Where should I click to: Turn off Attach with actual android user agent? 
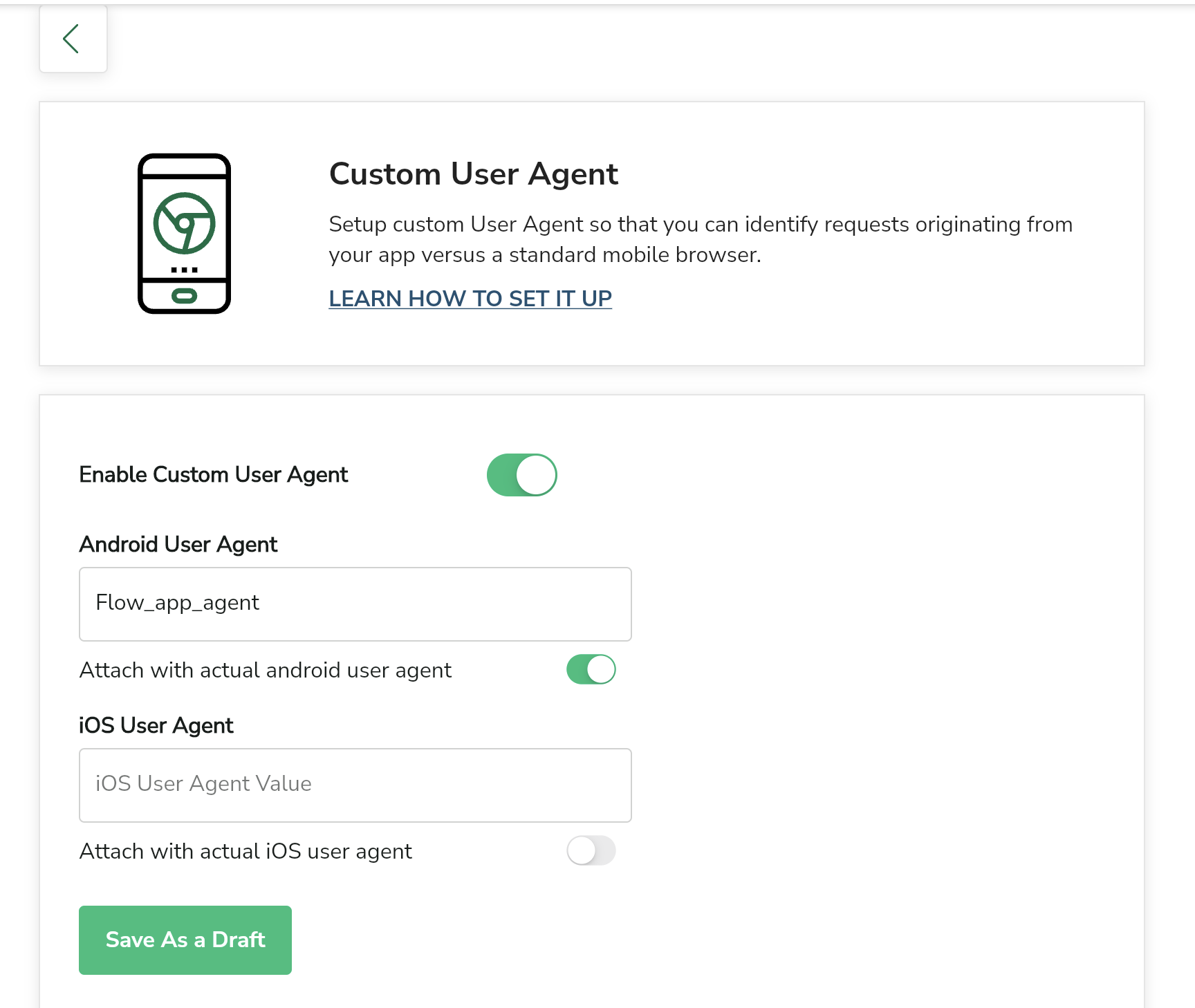pyautogui.click(x=591, y=669)
